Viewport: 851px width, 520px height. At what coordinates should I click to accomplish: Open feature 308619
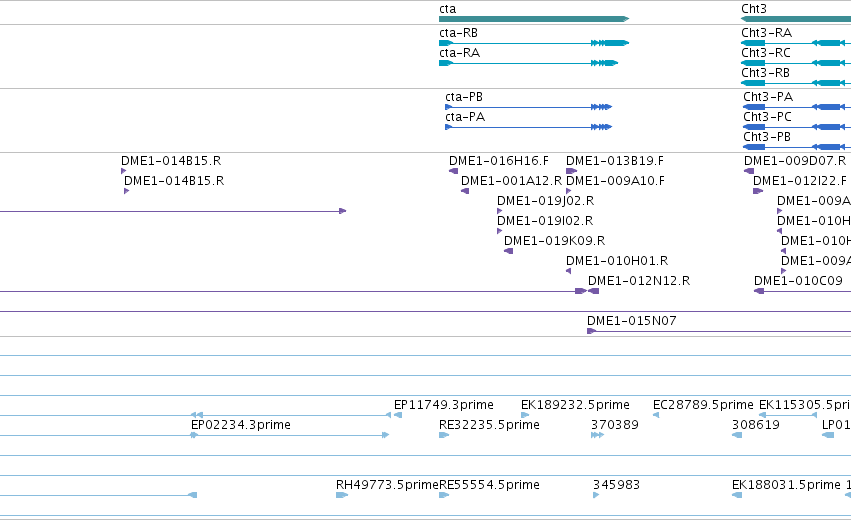[756, 426]
